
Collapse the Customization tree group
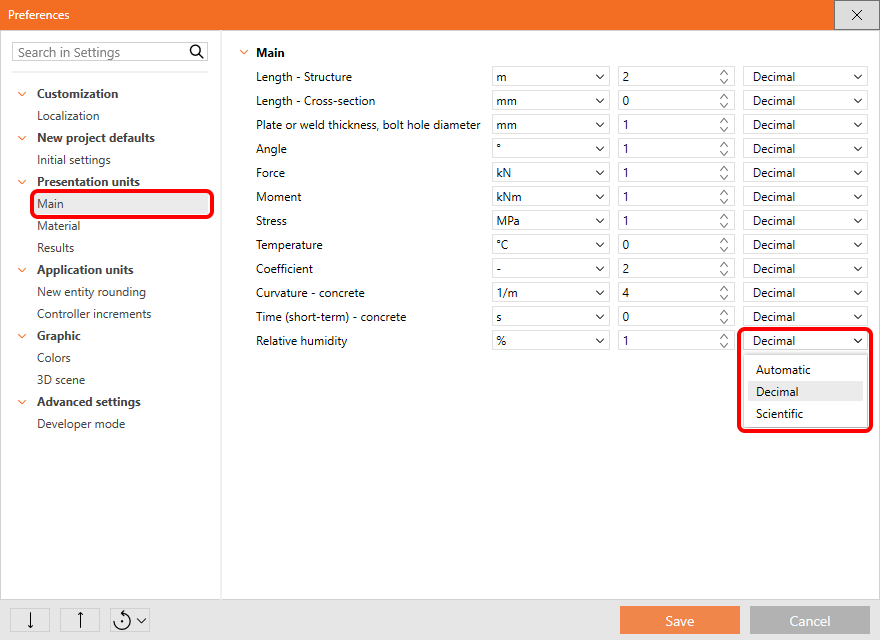(x=22, y=94)
